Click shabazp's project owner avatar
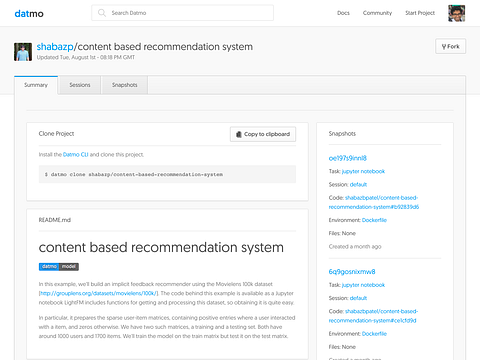The width and height of the screenshot is (480, 360). pos(23,52)
